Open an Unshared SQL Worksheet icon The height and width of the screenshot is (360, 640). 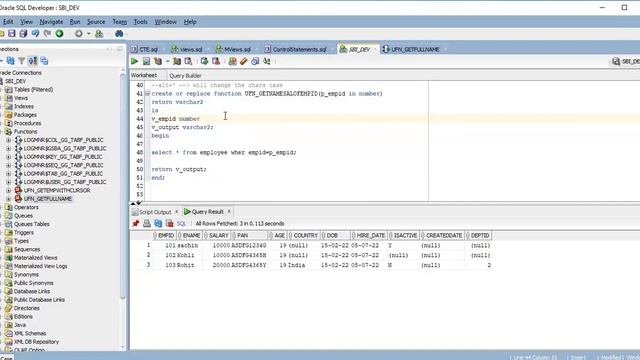232,61
